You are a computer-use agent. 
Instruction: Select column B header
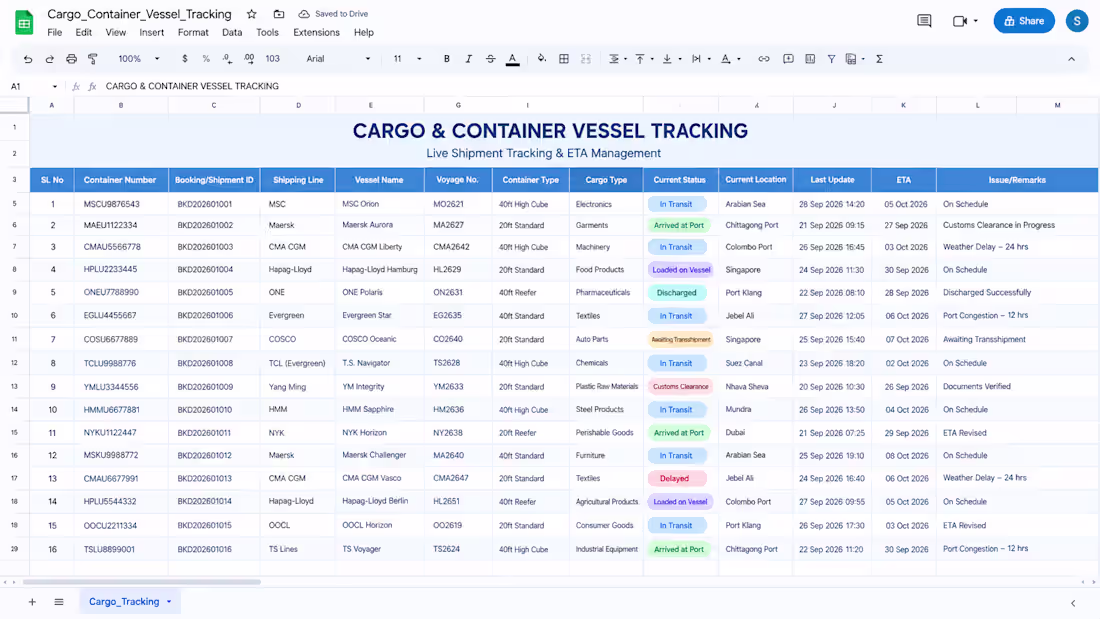(121, 105)
